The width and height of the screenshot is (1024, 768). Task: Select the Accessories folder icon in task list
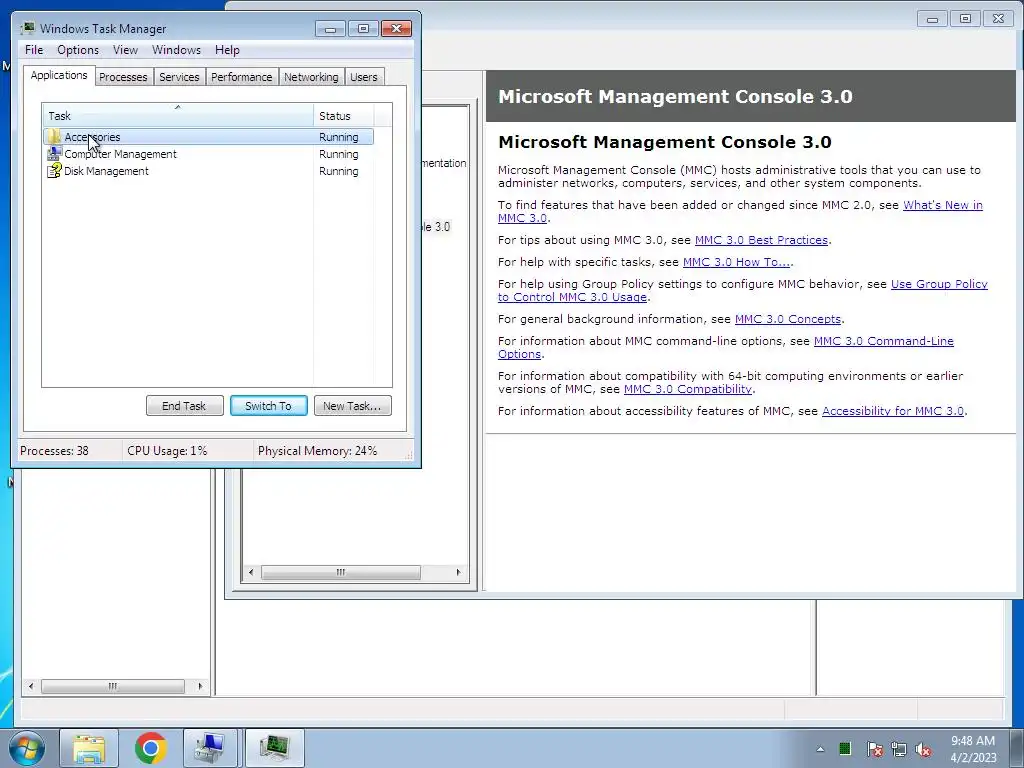[x=54, y=137]
